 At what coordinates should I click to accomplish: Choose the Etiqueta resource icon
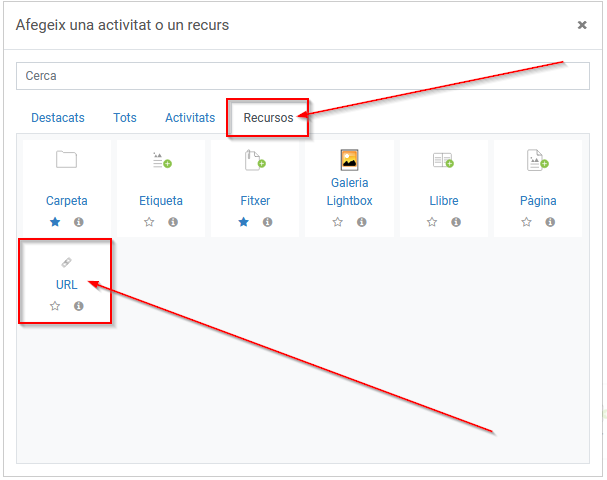[x=161, y=160]
